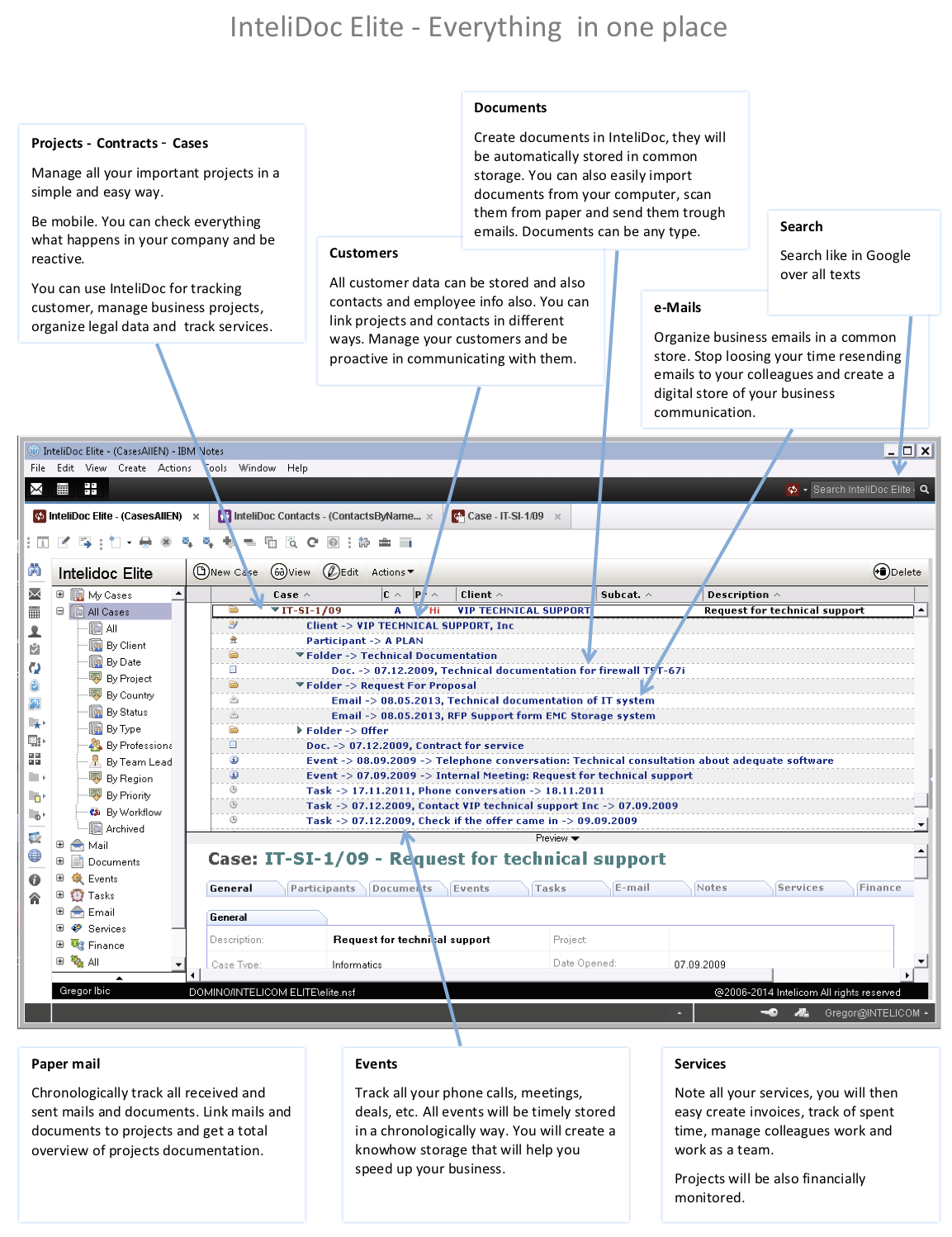Expand the Mail tree node
The image size is (952, 1237).
[x=60, y=845]
